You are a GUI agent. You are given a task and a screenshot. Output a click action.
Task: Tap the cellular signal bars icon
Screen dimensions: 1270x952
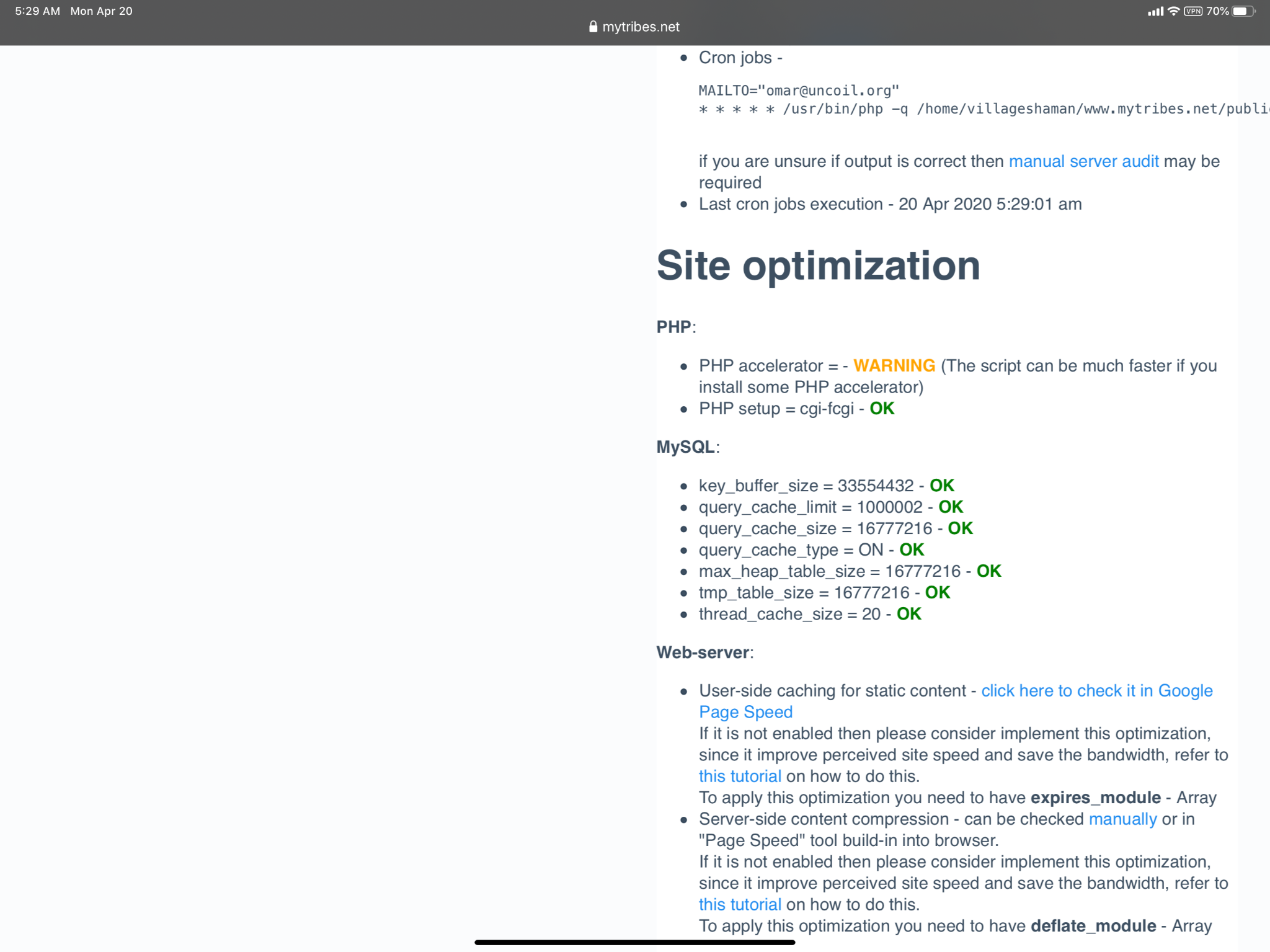click(x=1155, y=11)
